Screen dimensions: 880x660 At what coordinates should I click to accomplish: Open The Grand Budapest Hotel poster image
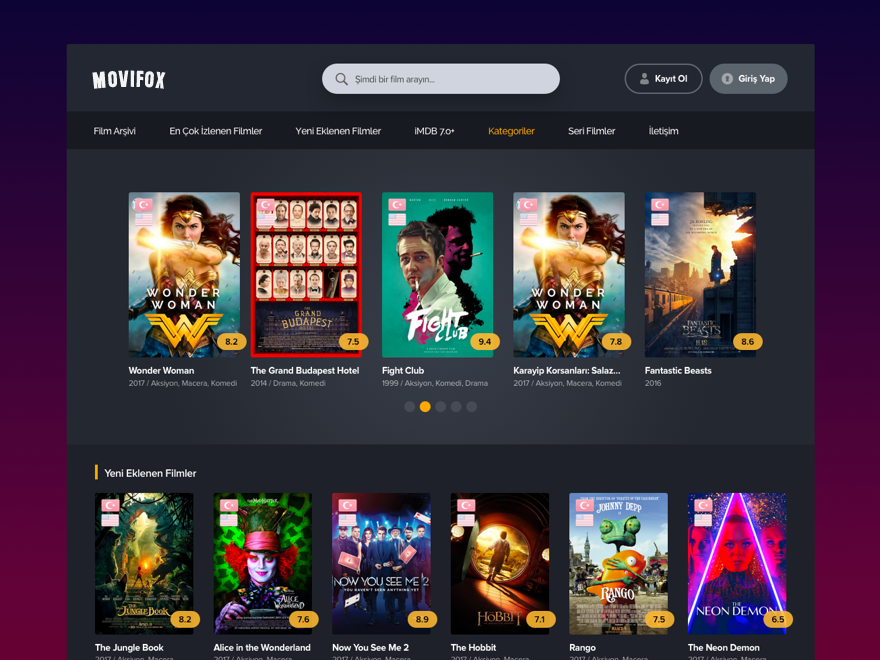(x=306, y=274)
